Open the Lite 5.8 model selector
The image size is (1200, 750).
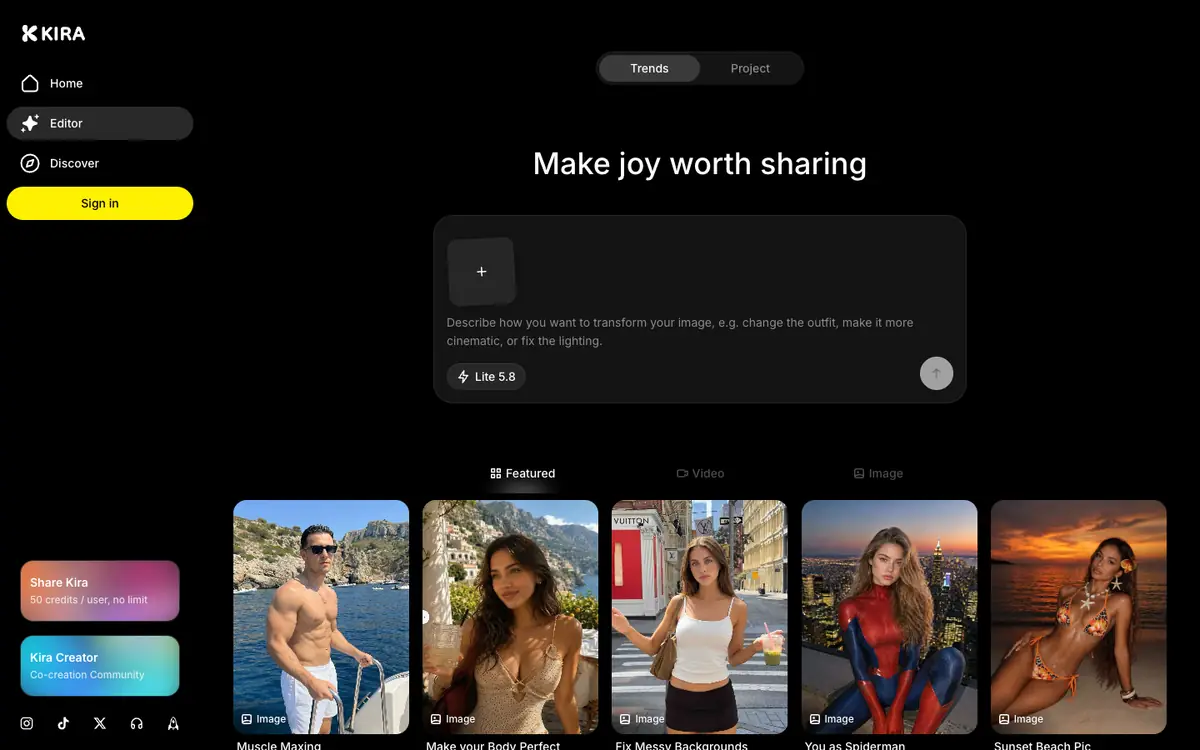click(x=486, y=376)
